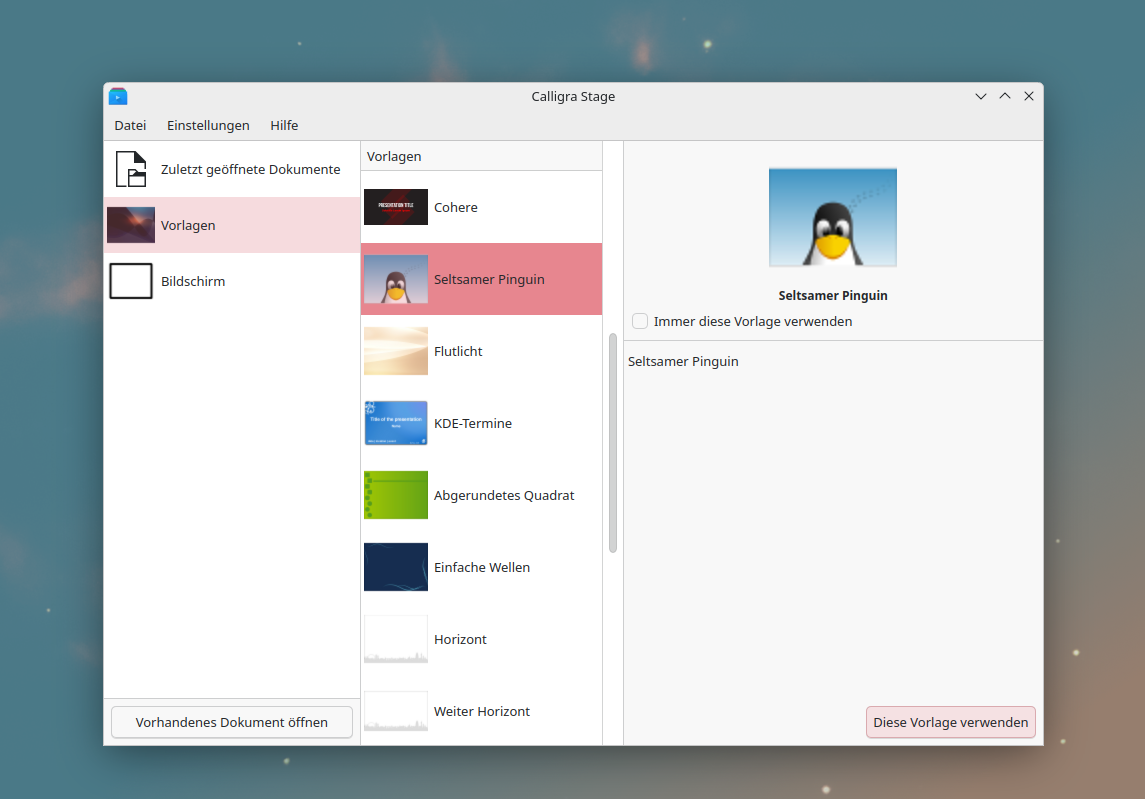Open the Einstellungen menu
Screen dimensions: 1145x799
[208, 126]
